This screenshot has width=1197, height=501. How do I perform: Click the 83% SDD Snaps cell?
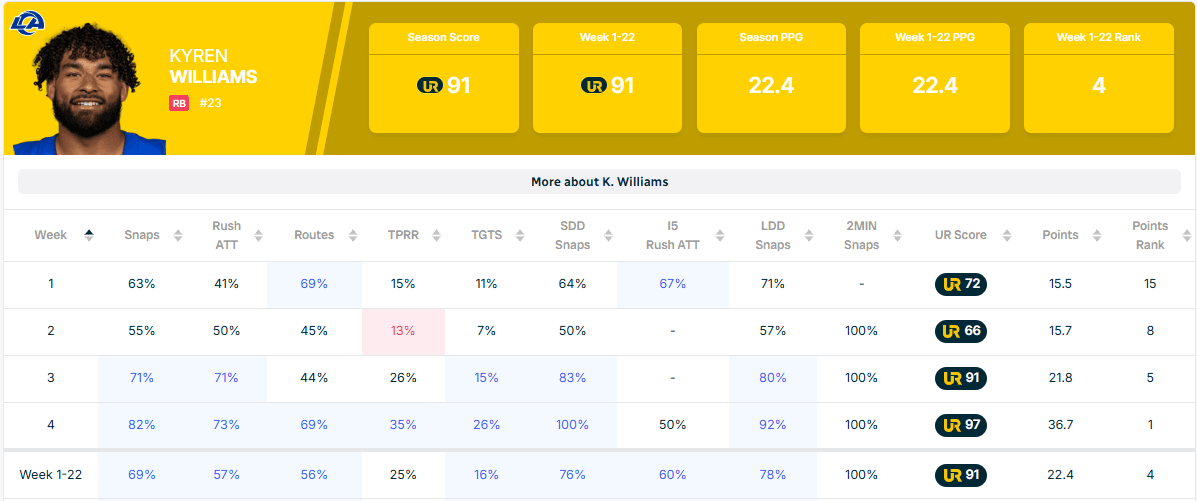point(572,378)
